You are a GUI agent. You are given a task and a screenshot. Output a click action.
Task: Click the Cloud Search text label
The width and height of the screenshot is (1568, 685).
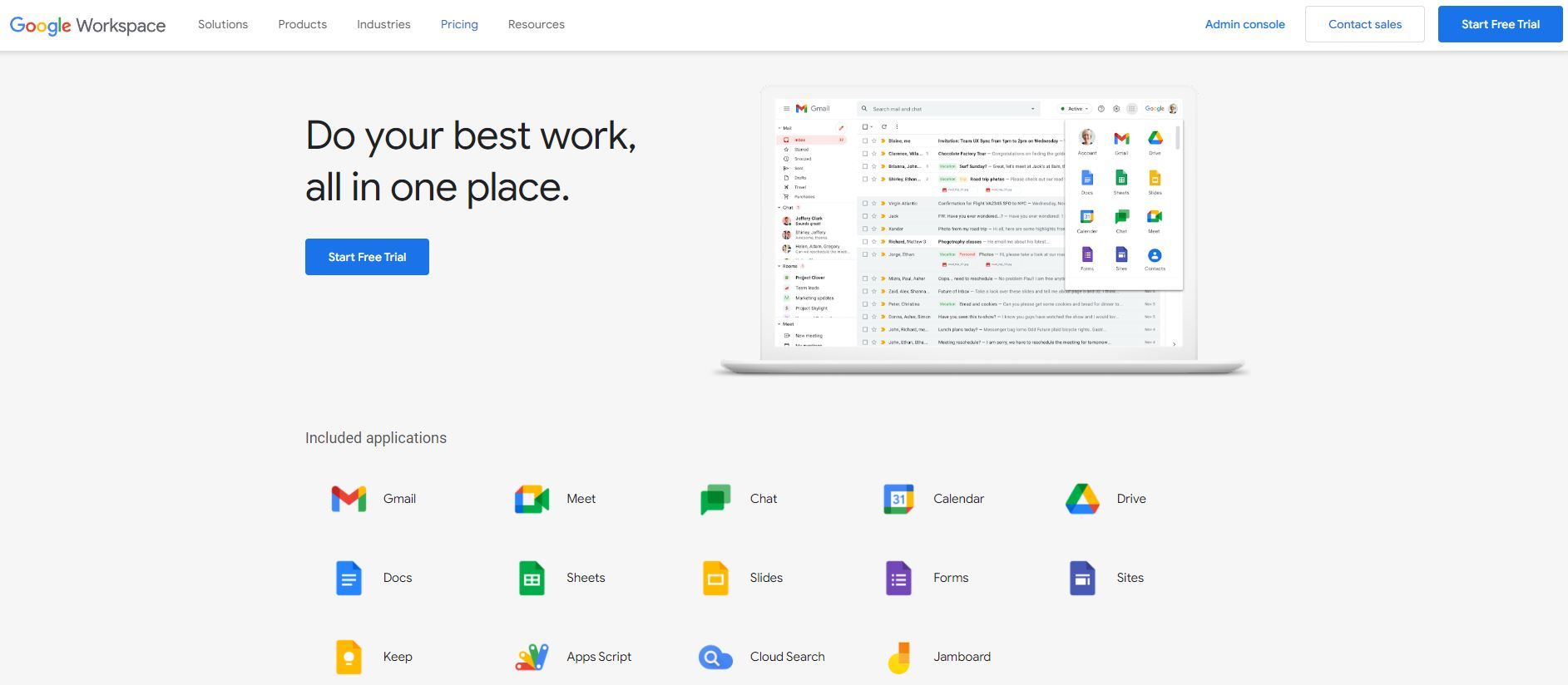pos(787,657)
